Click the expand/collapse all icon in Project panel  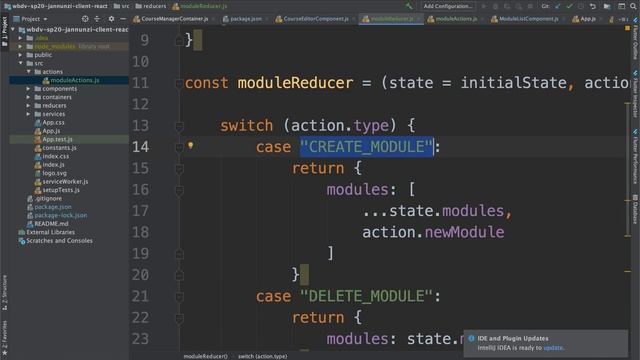pyautogui.click(x=97, y=19)
